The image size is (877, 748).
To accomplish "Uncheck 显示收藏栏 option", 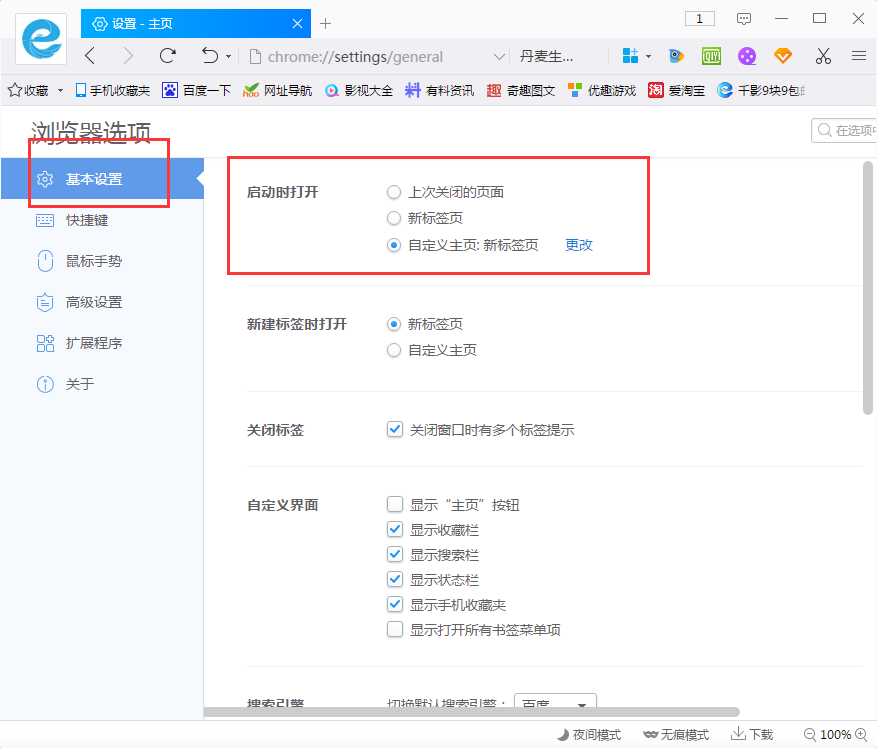I will pos(394,529).
